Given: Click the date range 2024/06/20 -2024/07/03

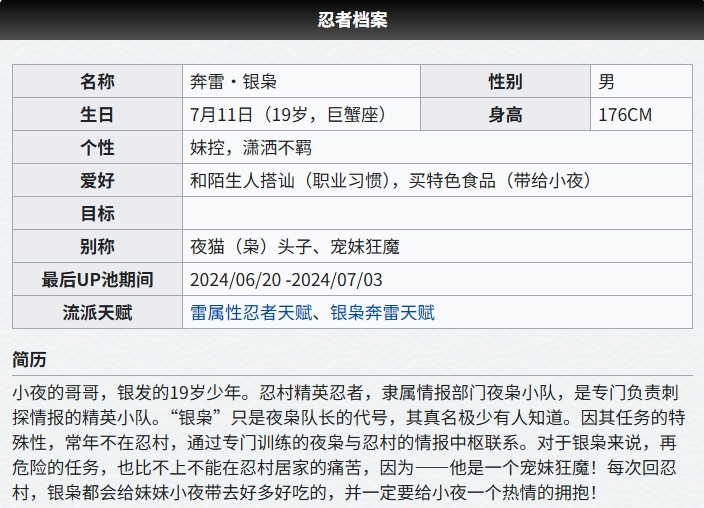Looking at the screenshot, I should [286, 280].
